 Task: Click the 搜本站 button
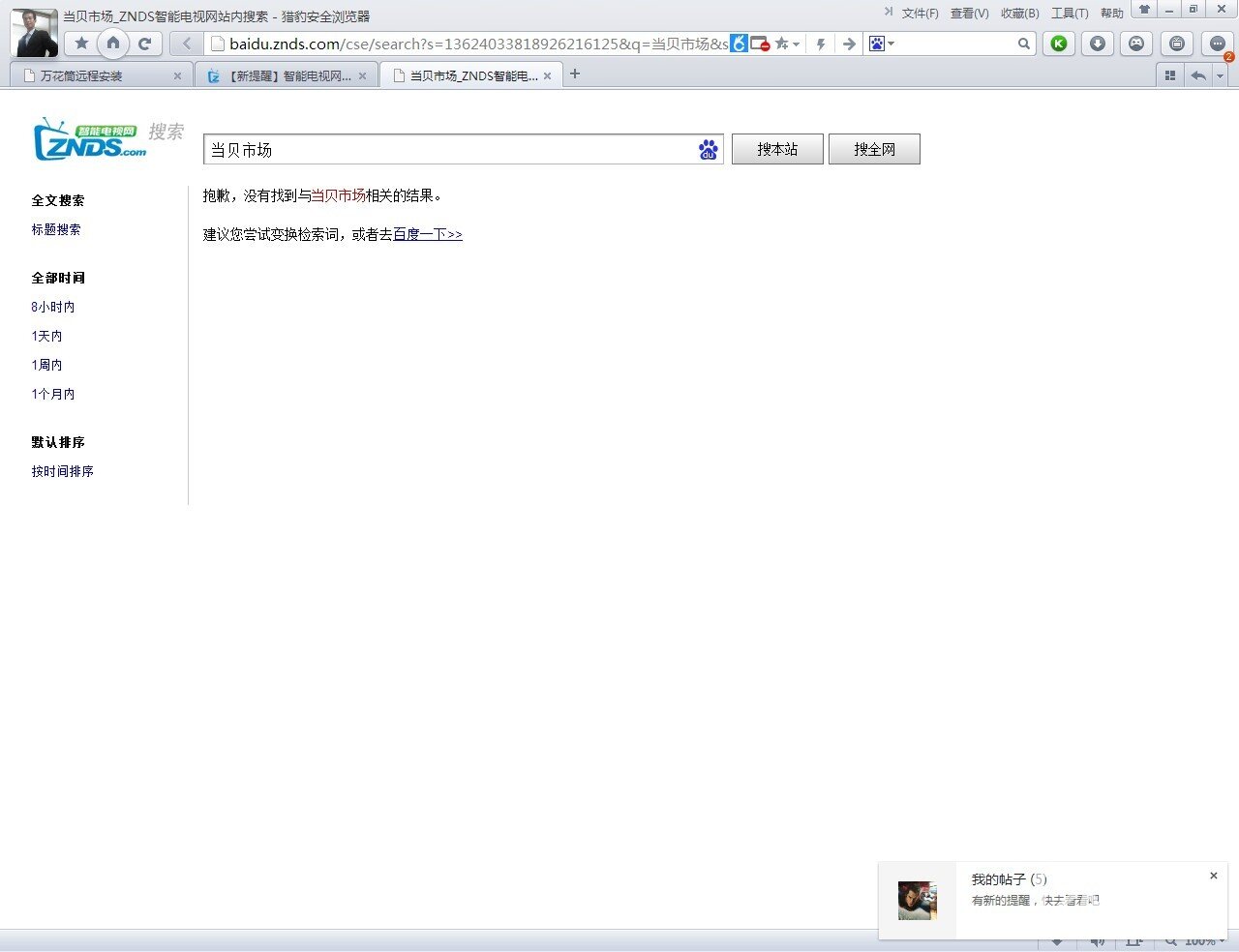pyautogui.click(x=777, y=149)
